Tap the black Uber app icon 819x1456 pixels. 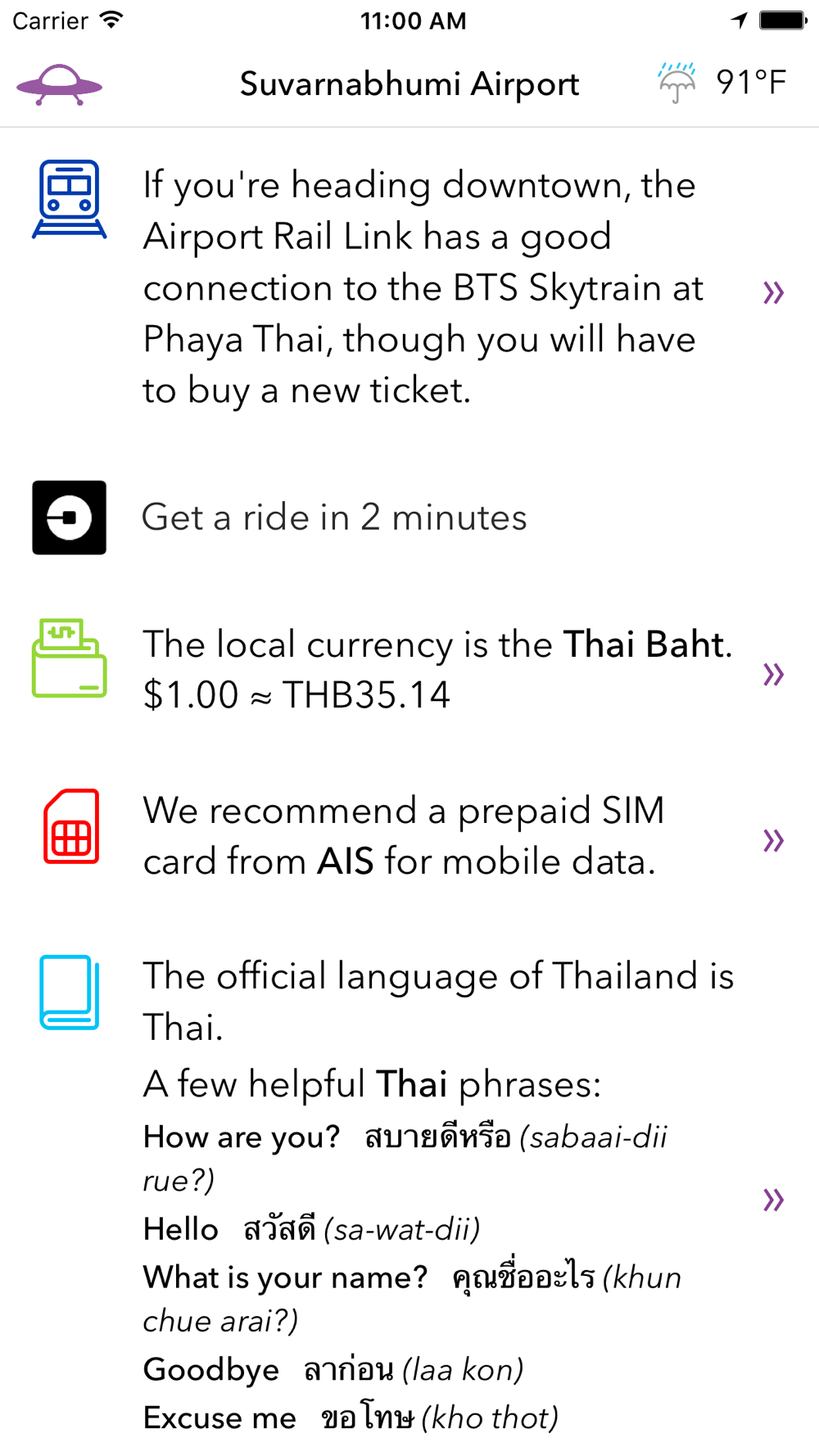pos(70,518)
